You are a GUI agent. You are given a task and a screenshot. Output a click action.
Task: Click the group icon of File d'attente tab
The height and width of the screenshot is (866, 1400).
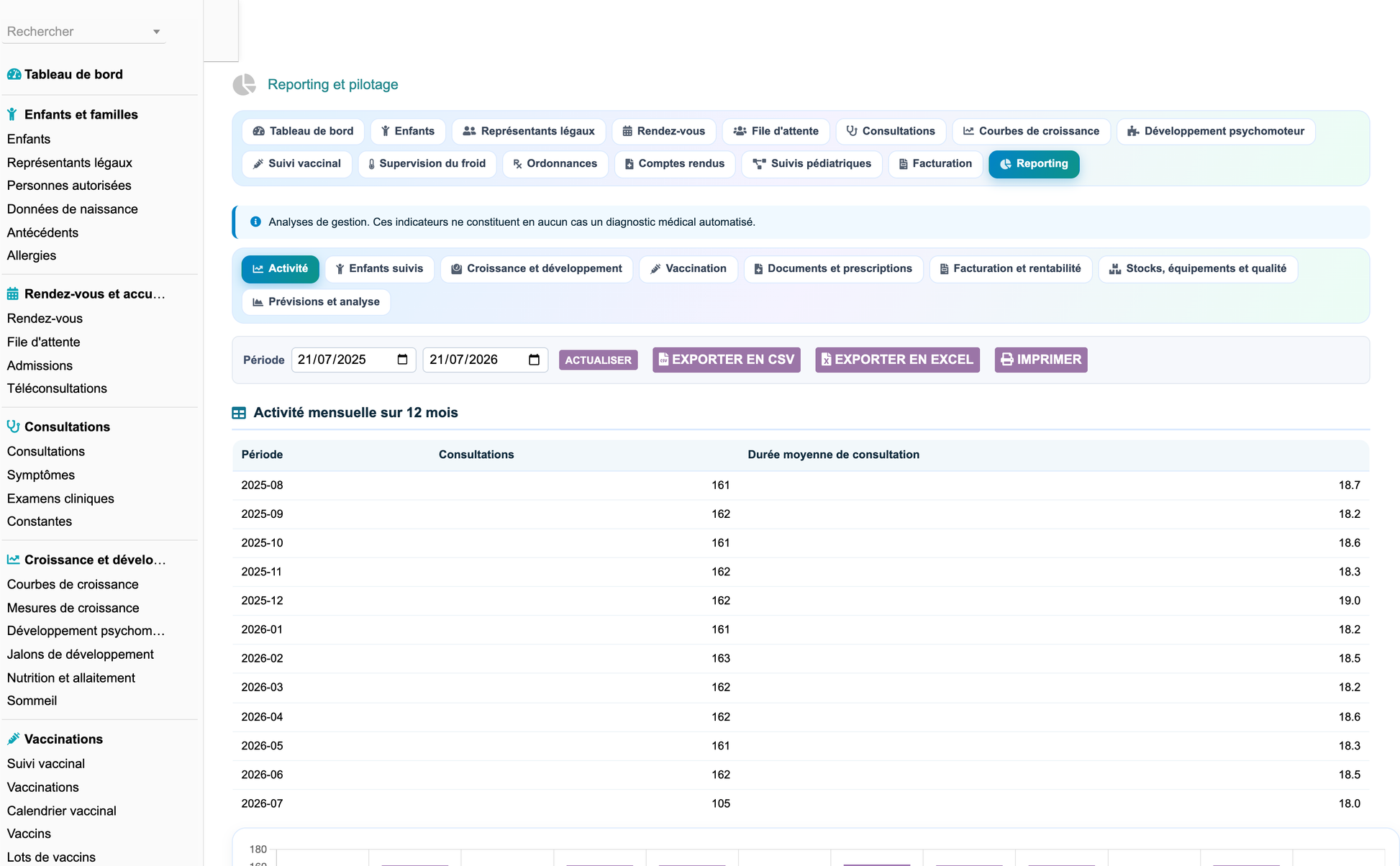[x=740, y=131]
